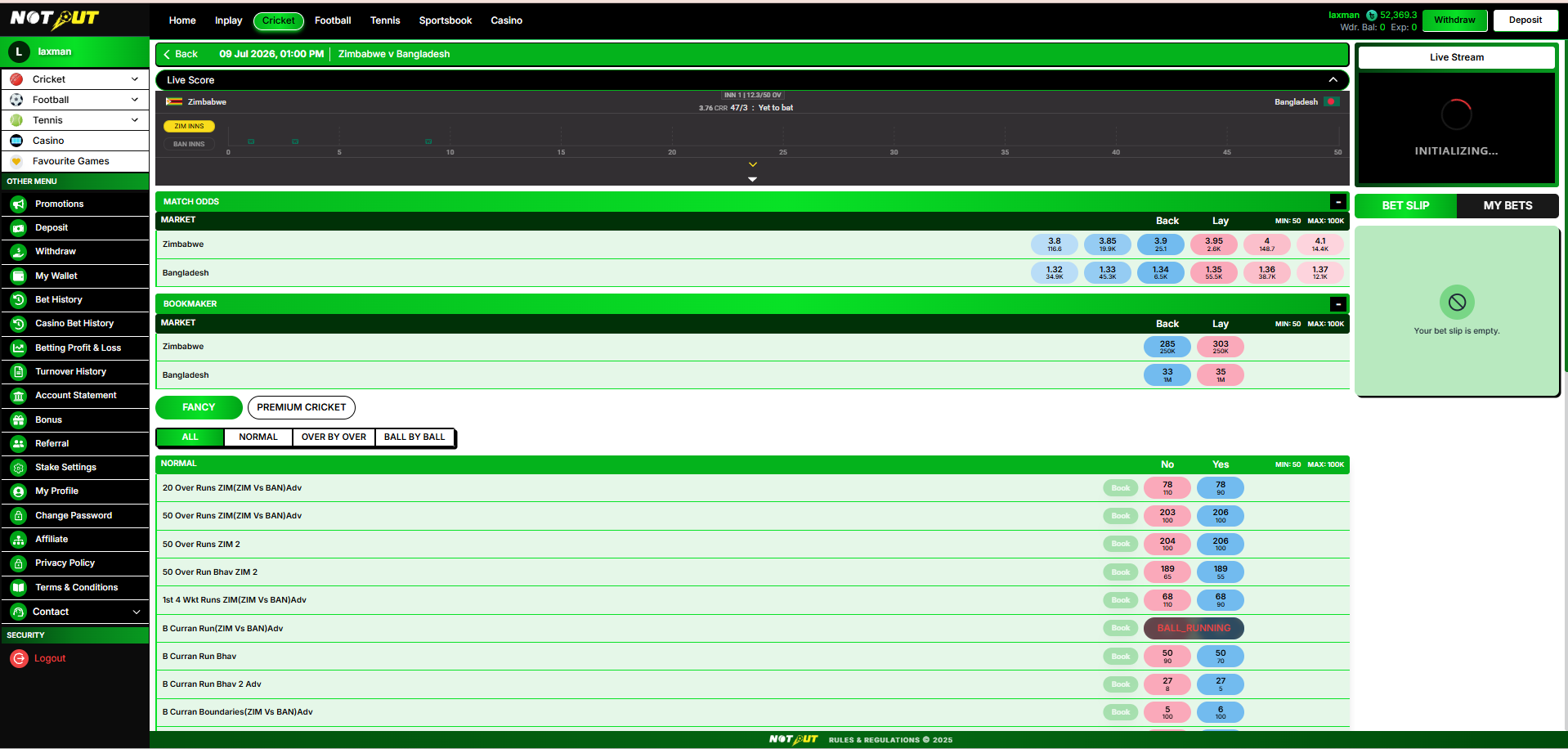Click the Stake Settings gear icon
Image resolution: width=1568 pixels, height=749 pixels.
(19, 468)
